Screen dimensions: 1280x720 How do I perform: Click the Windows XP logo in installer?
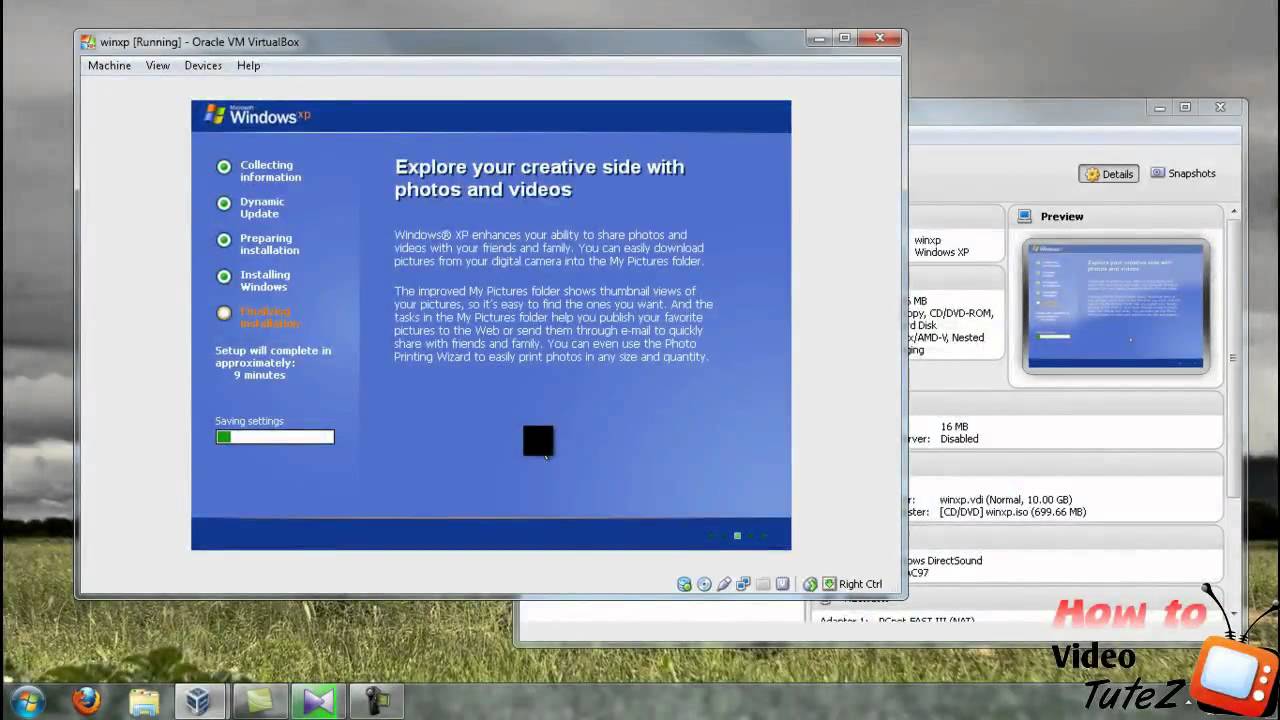tap(257, 115)
